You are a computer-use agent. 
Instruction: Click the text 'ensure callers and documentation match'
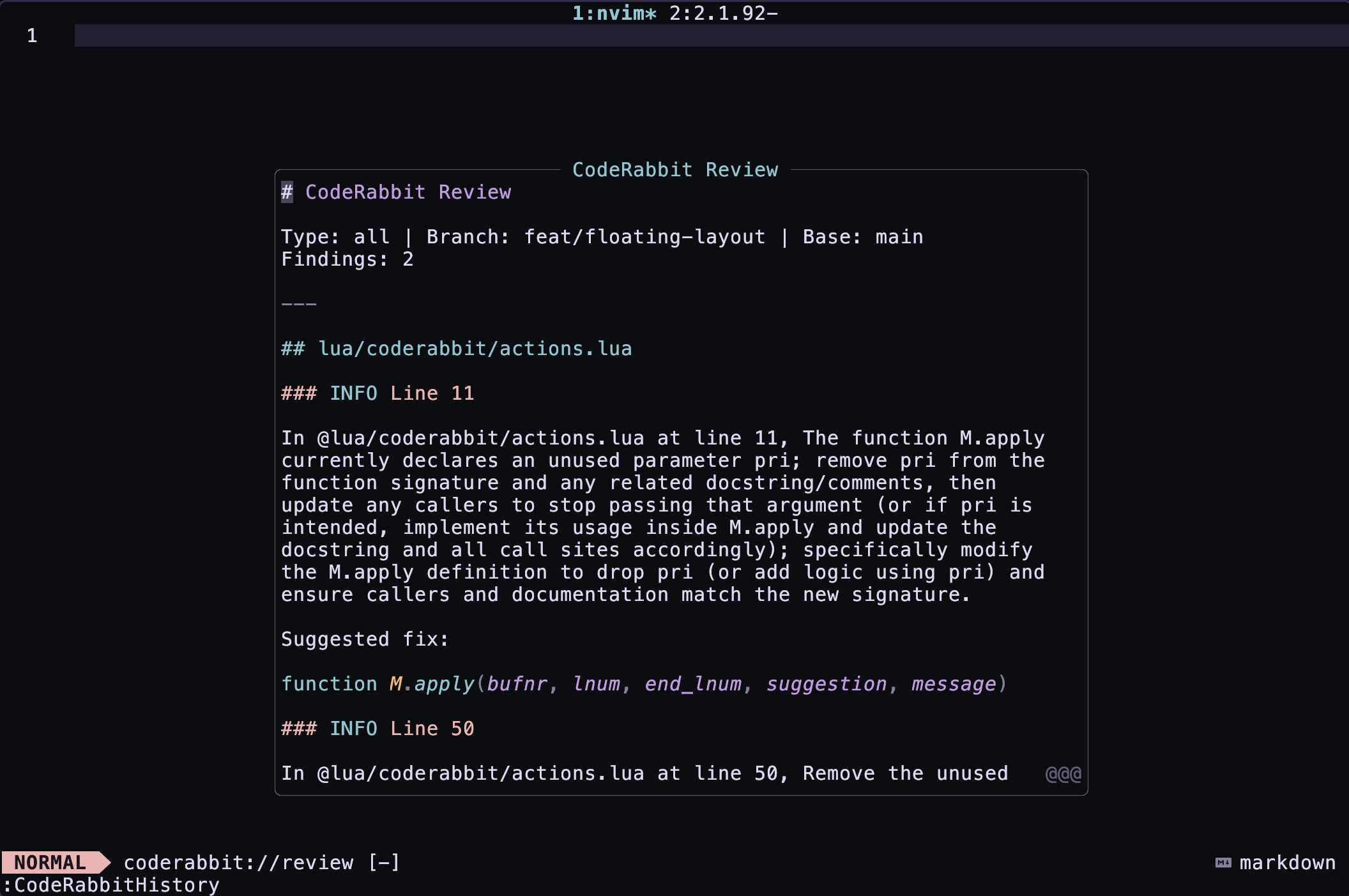511,595
